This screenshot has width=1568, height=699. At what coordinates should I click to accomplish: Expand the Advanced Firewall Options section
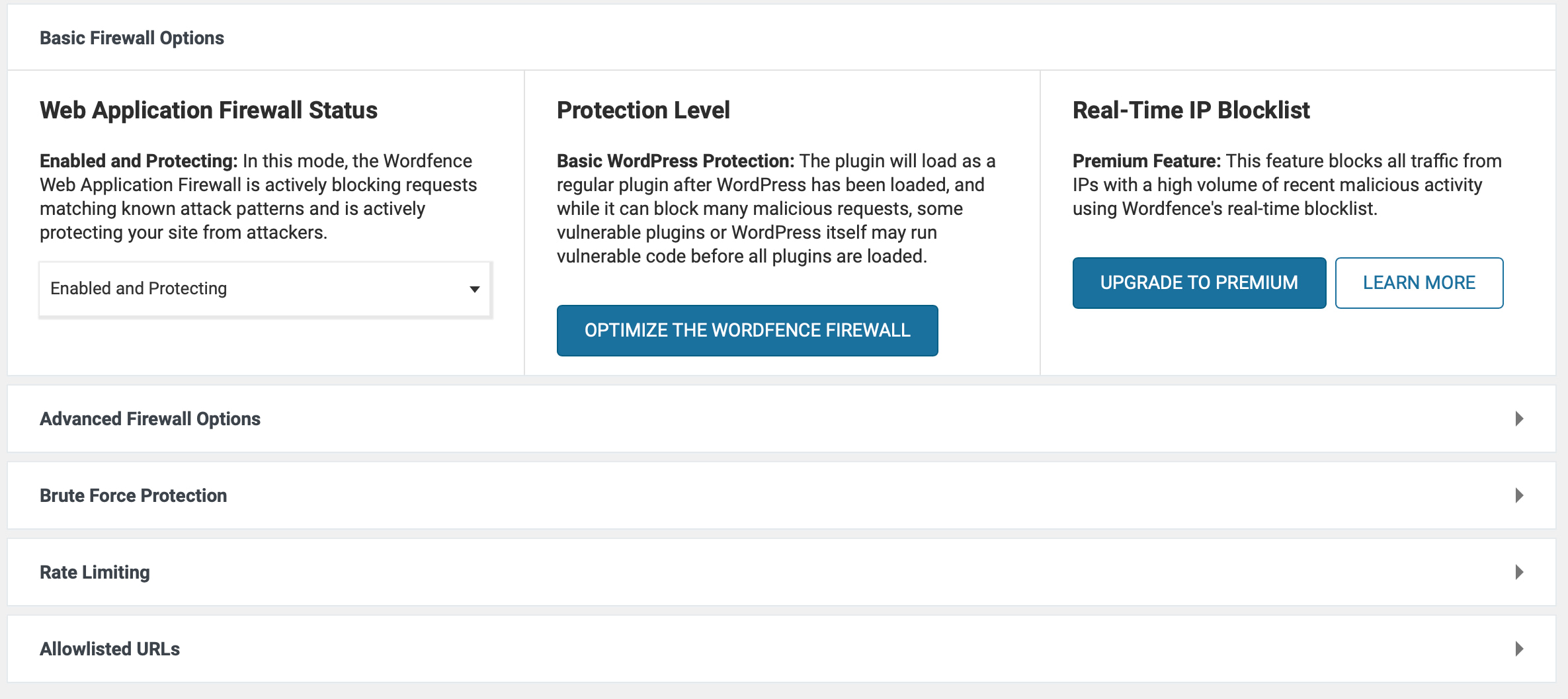150,418
